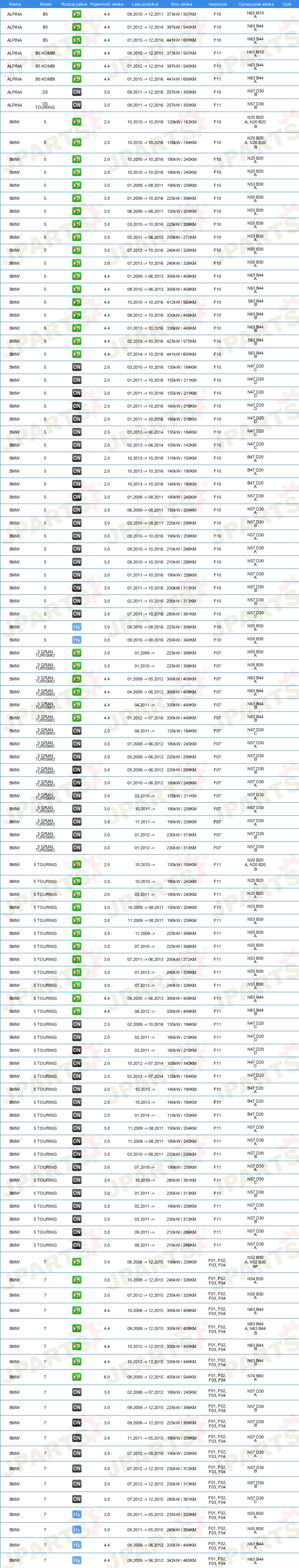Click petrol icon for BMW 7 400kW/544KM
The width and height of the screenshot is (299, 1568).
click(77, 1377)
